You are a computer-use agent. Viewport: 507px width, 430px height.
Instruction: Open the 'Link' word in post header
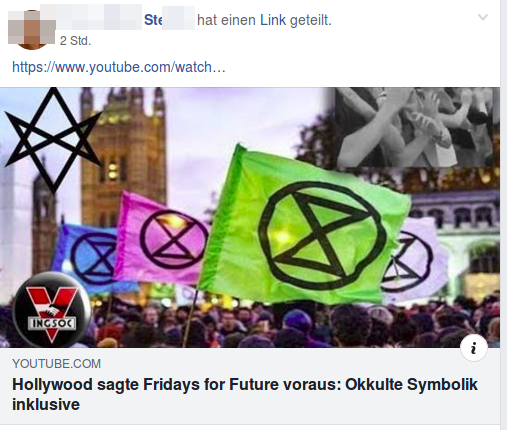click(x=273, y=20)
